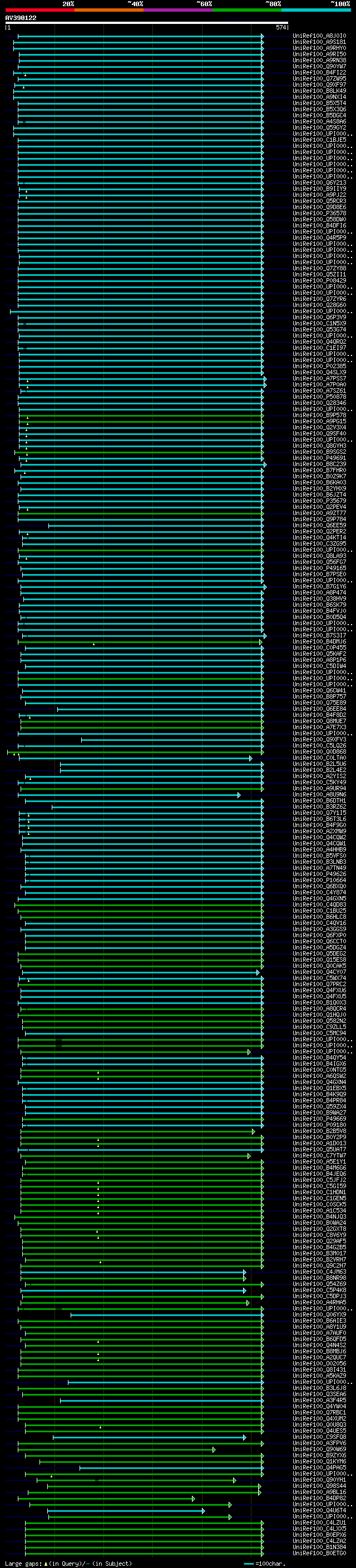Select the UniRef100_P02385 label
The width and height of the screenshot is (356, 1568).
(319, 367)
